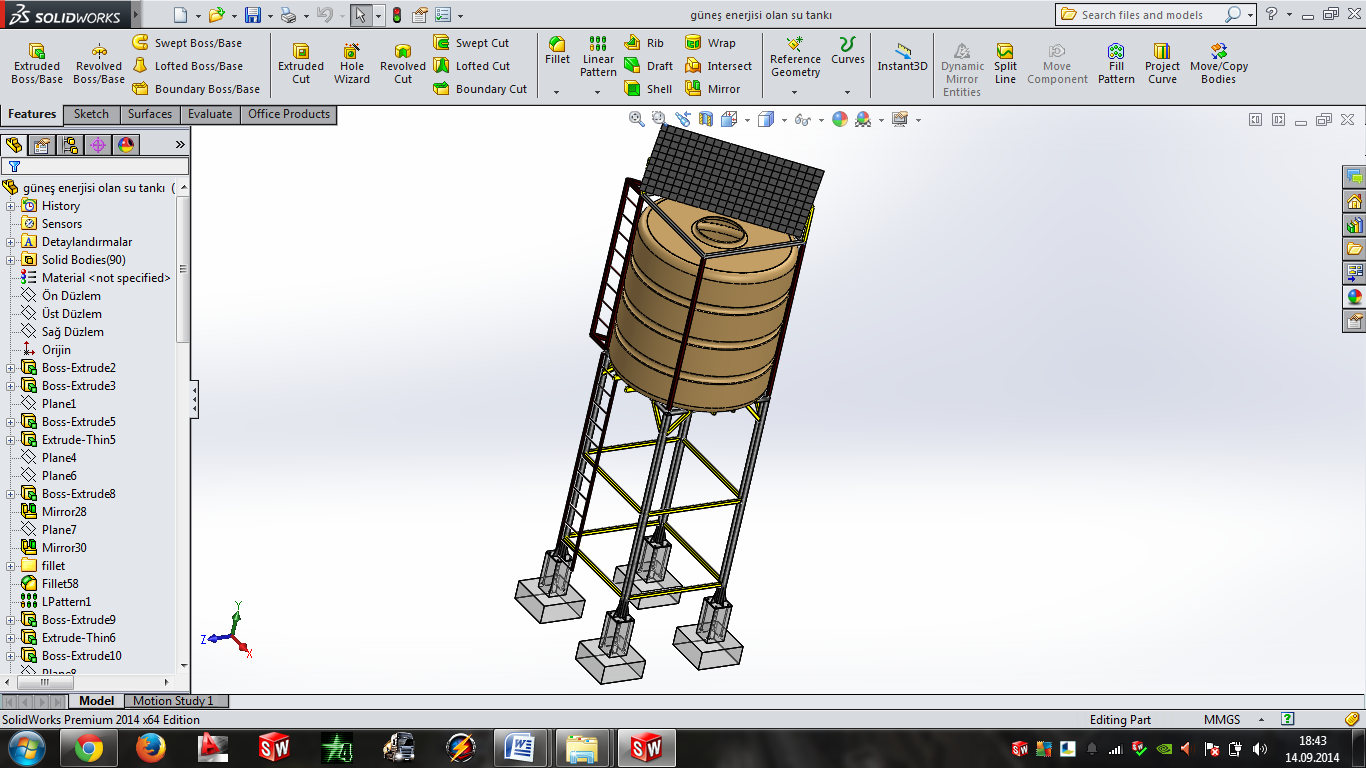
Task: Switch to the Evaluate tab
Action: point(210,114)
